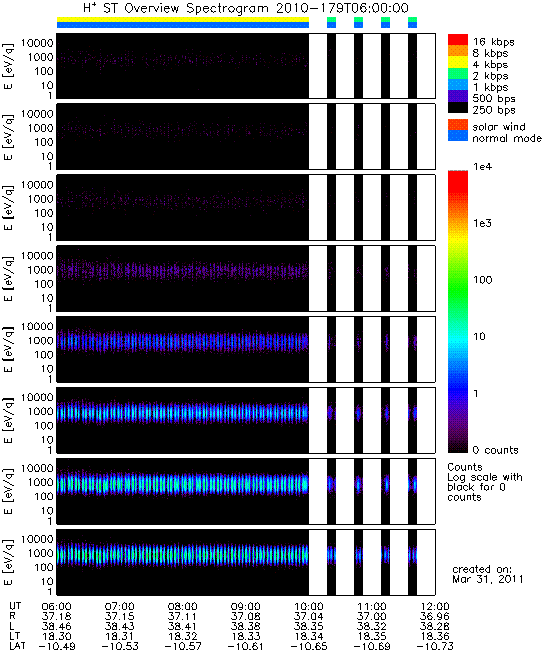Click the '16 kbps' legend label
The height and width of the screenshot is (652, 544).
coord(493,42)
